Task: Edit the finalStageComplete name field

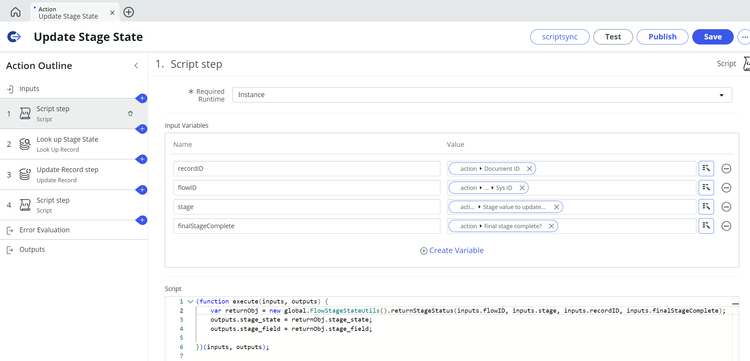Action: (307, 226)
